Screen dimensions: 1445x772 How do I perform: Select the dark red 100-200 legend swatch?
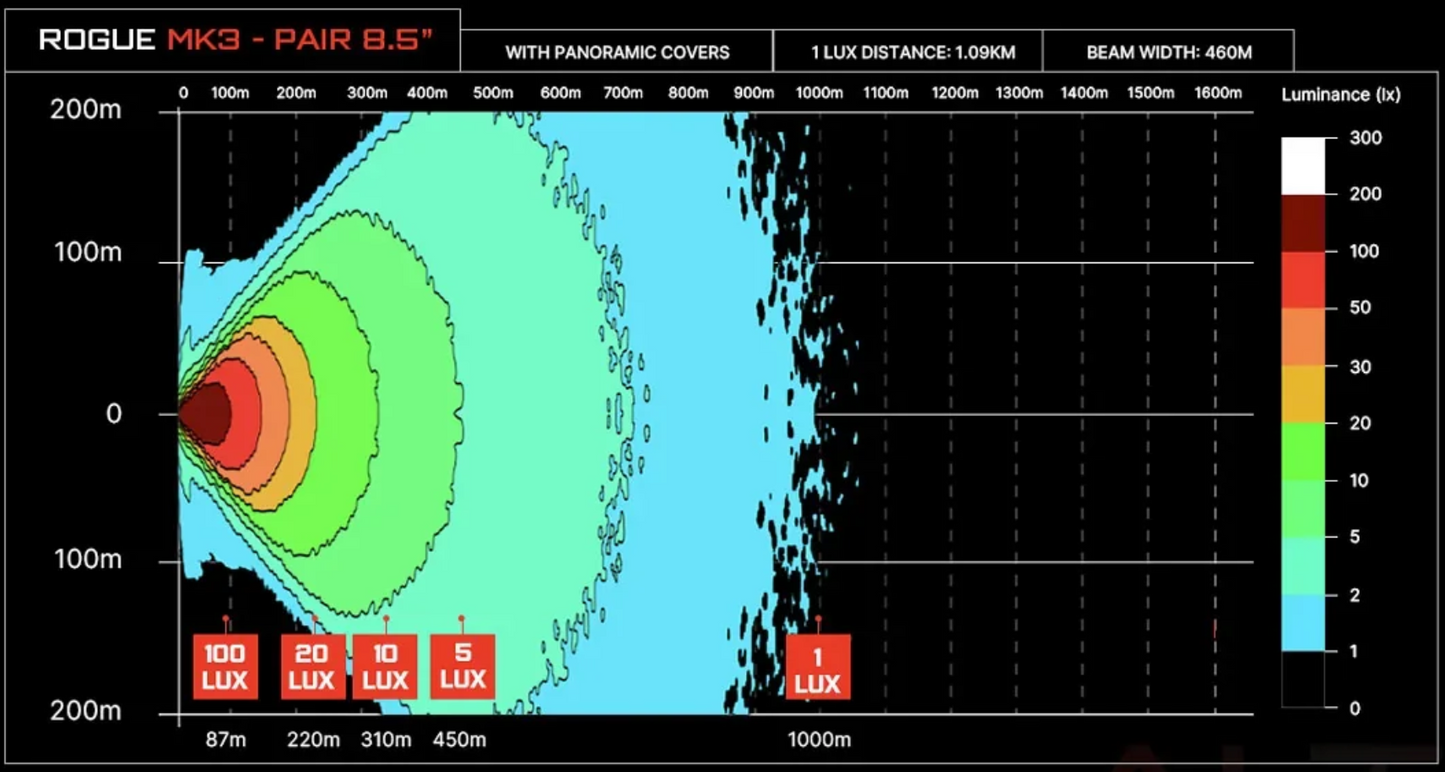pyautogui.click(x=1303, y=223)
